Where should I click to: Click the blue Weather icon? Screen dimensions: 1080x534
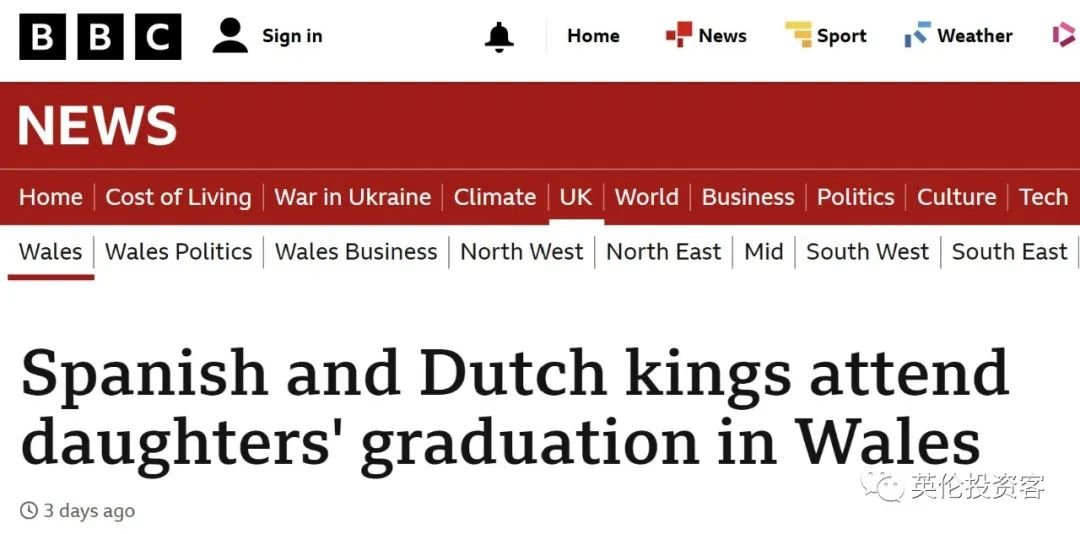click(917, 36)
